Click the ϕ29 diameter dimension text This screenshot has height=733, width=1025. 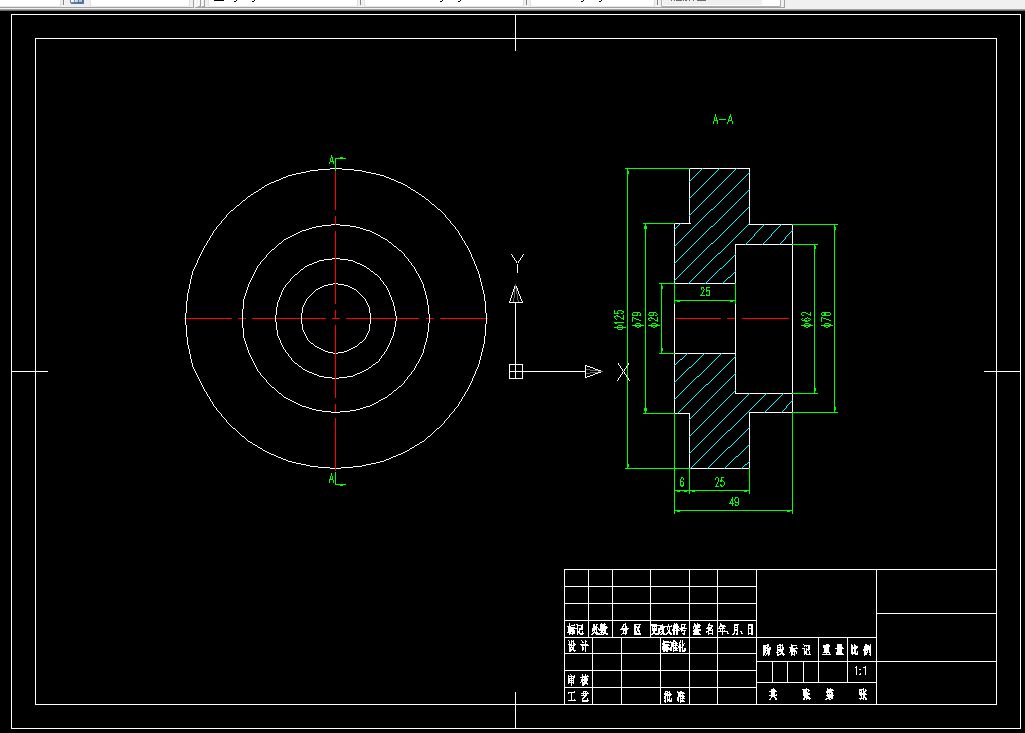654,319
